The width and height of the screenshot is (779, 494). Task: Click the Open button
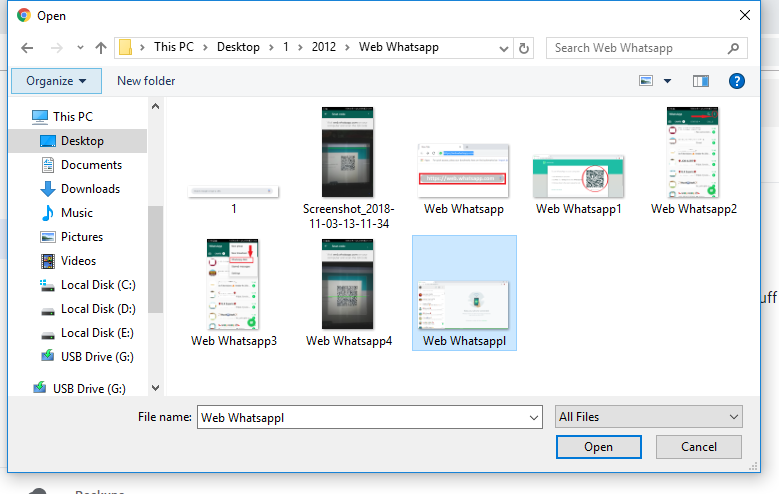pos(599,447)
